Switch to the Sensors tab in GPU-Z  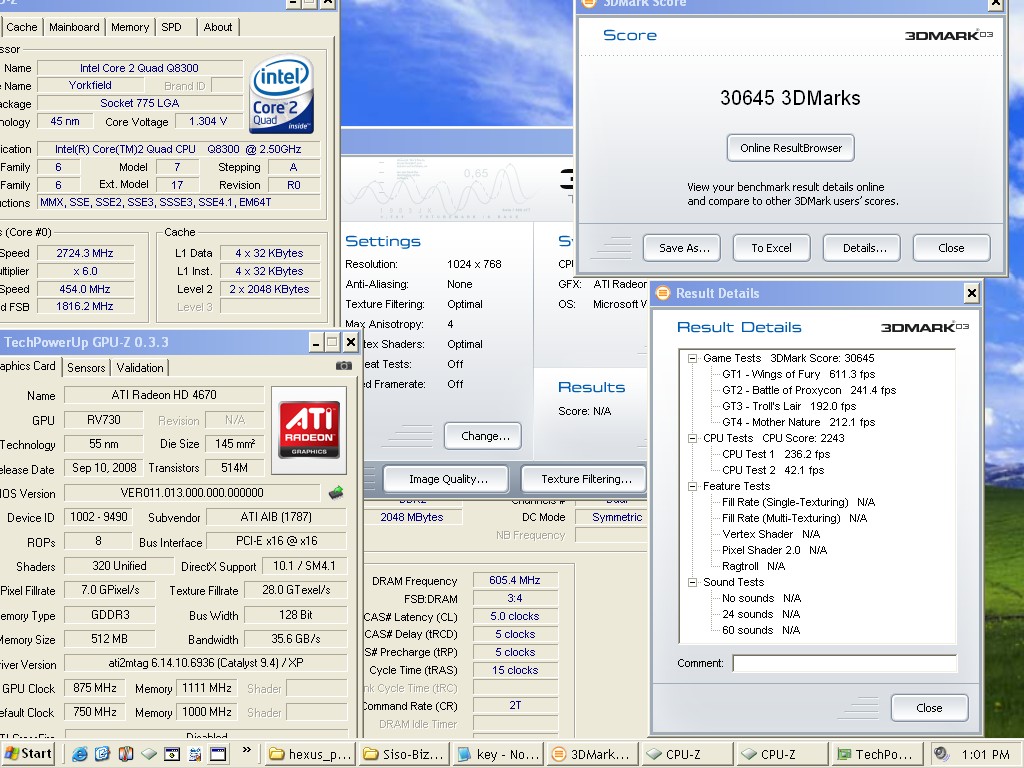tap(86, 368)
